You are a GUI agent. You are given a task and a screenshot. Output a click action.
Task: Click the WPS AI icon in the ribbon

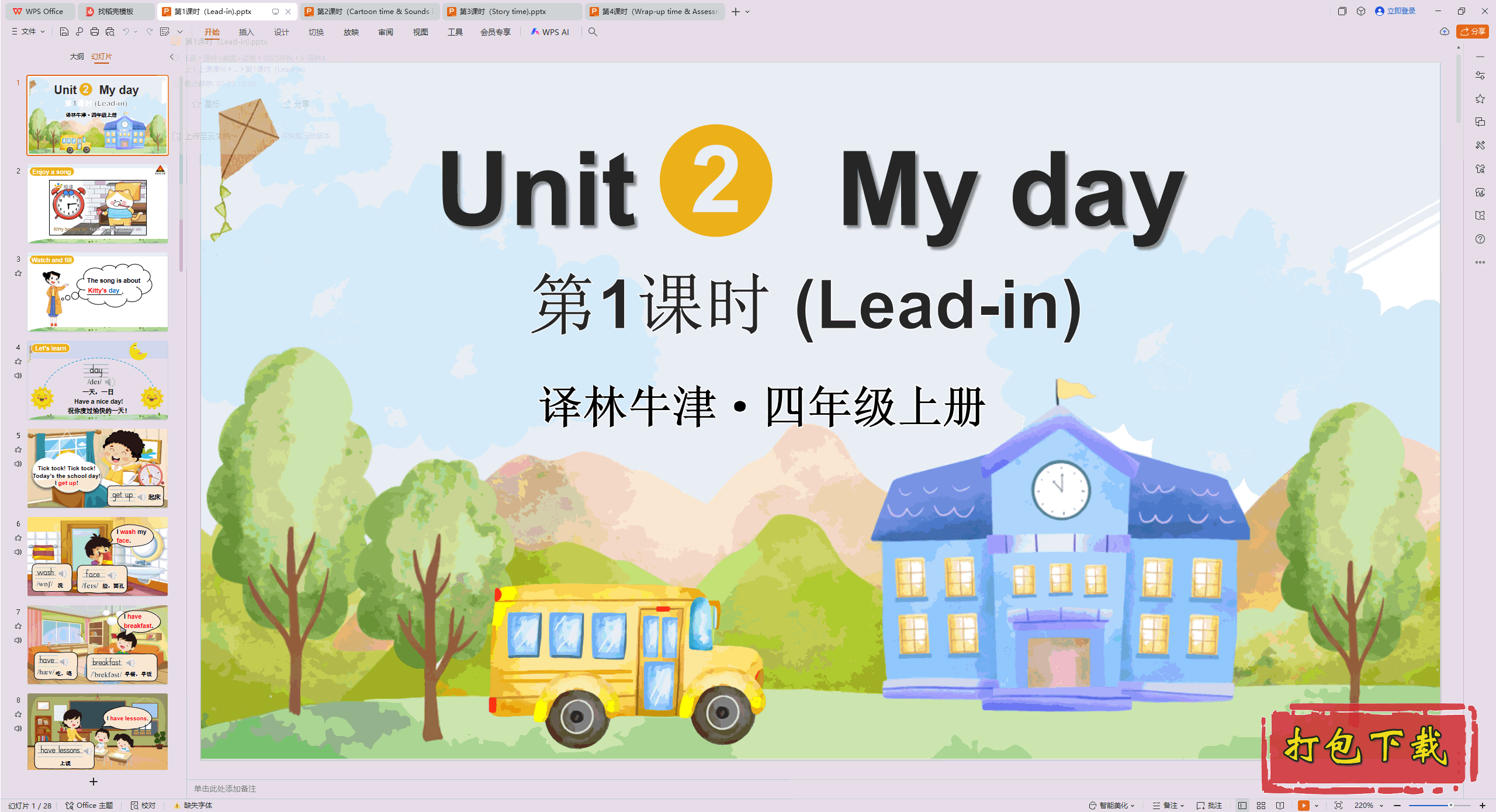click(536, 32)
